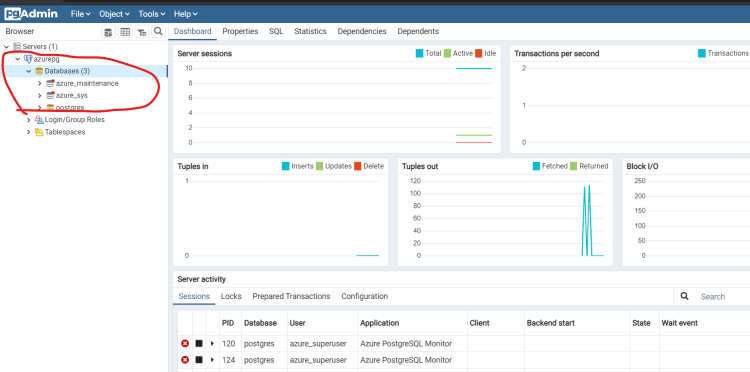This screenshot has width=750, height=372.
Task: Select the Login/Group Roles label
Action: [75, 120]
